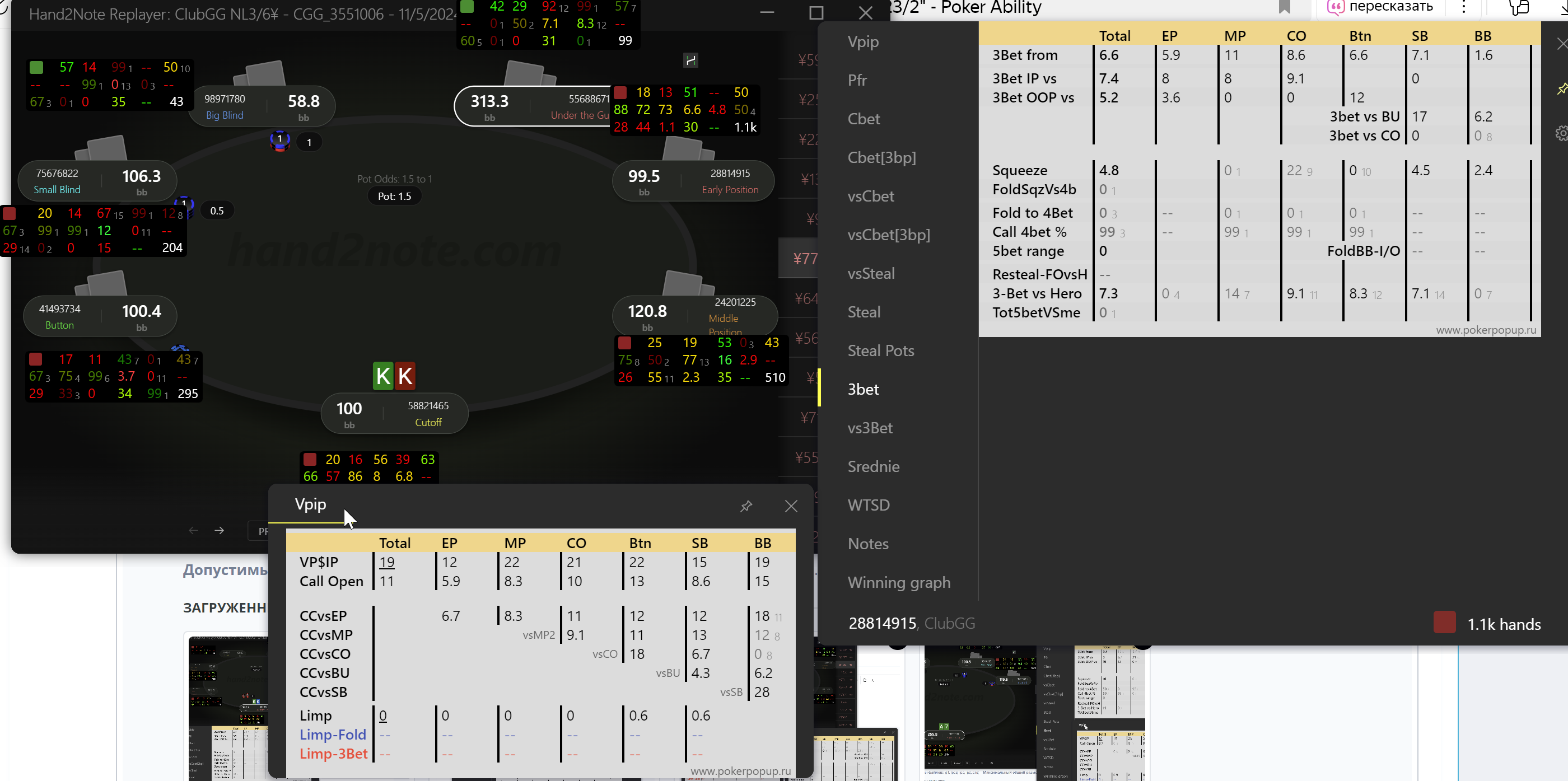Viewport: 1568px width, 781px height.
Task: Click the large red marker beside 1.1k hands
Action: tap(1444, 622)
